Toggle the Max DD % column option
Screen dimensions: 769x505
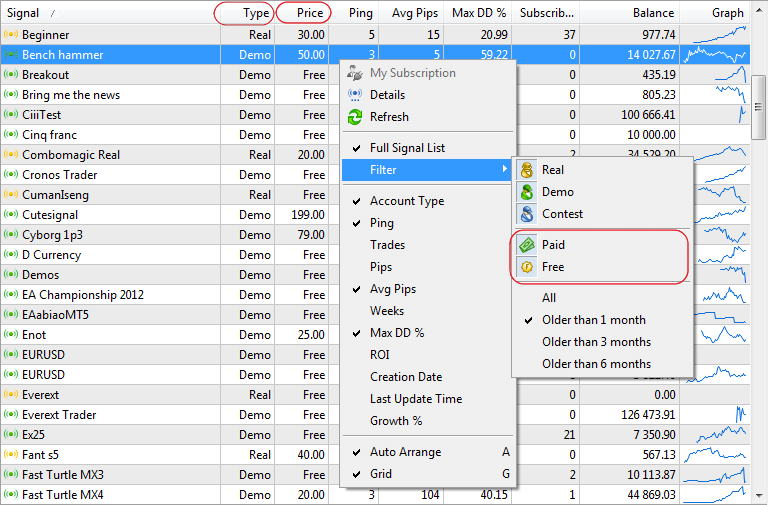(x=428, y=333)
